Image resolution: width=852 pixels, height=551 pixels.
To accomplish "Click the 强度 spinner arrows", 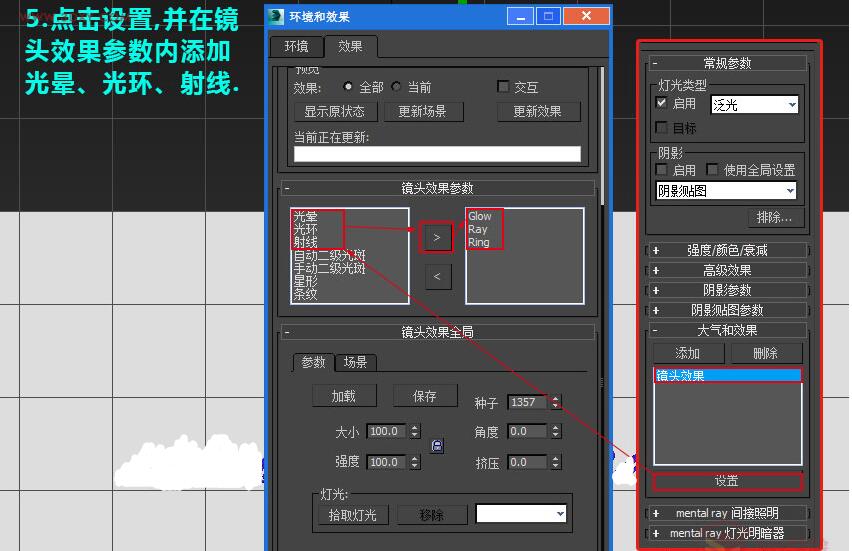I will click(415, 462).
